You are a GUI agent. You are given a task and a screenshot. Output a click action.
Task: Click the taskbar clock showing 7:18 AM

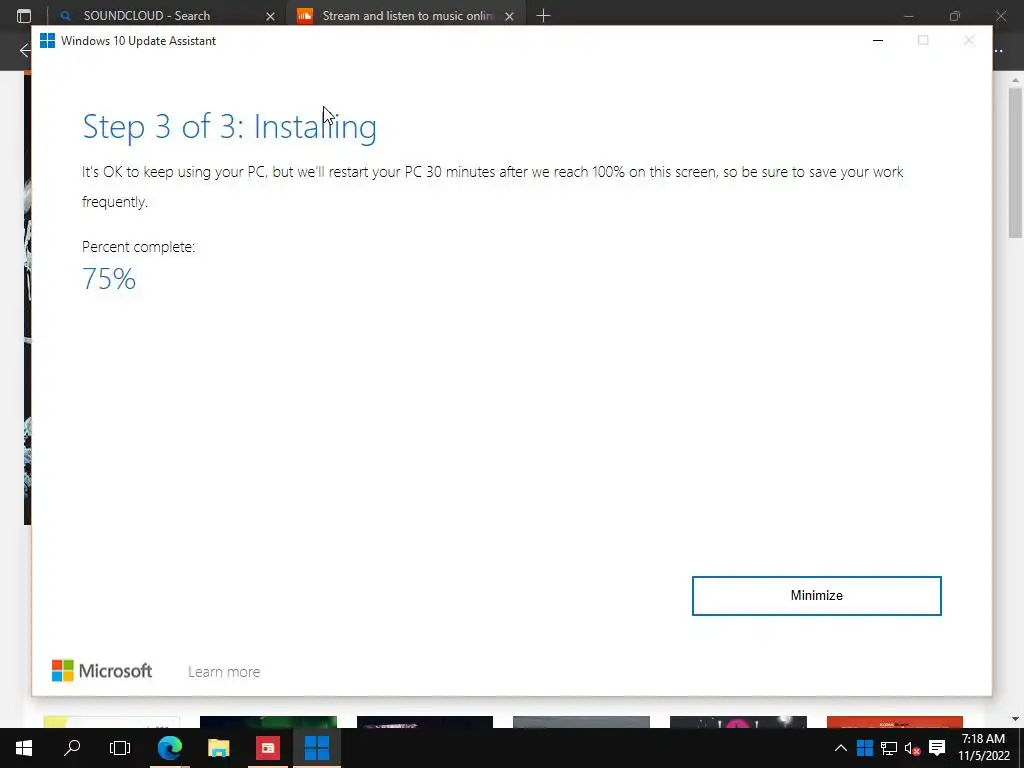(x=984, y=747)
